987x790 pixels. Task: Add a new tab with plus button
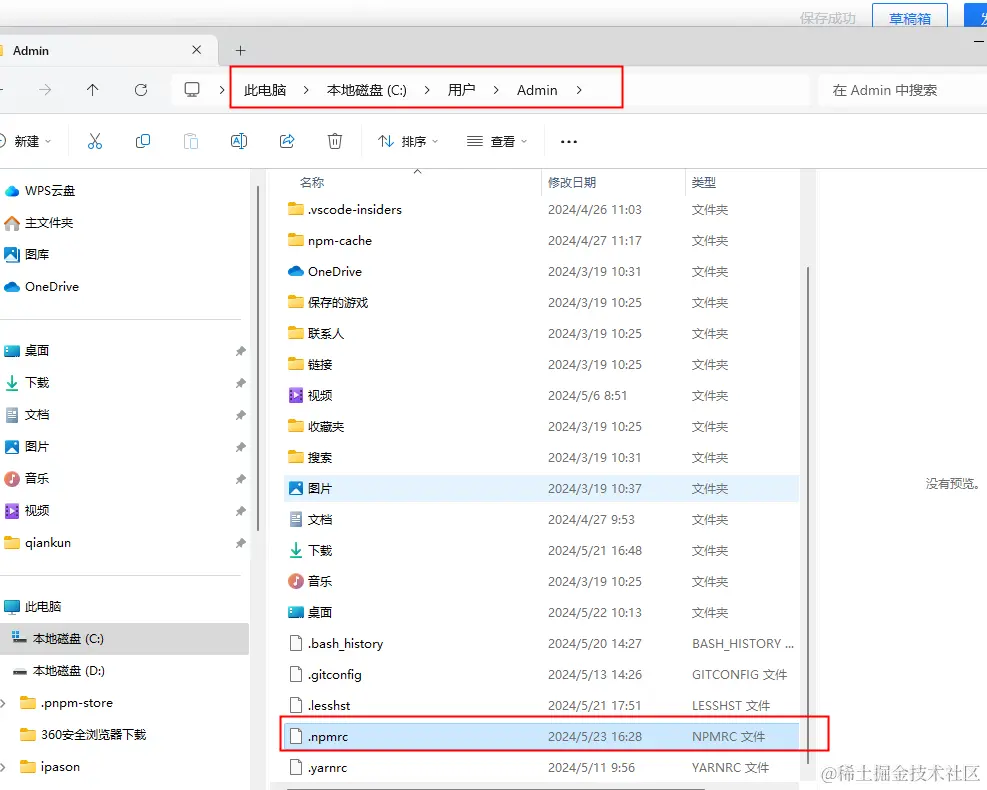click(x=240, y=50)
